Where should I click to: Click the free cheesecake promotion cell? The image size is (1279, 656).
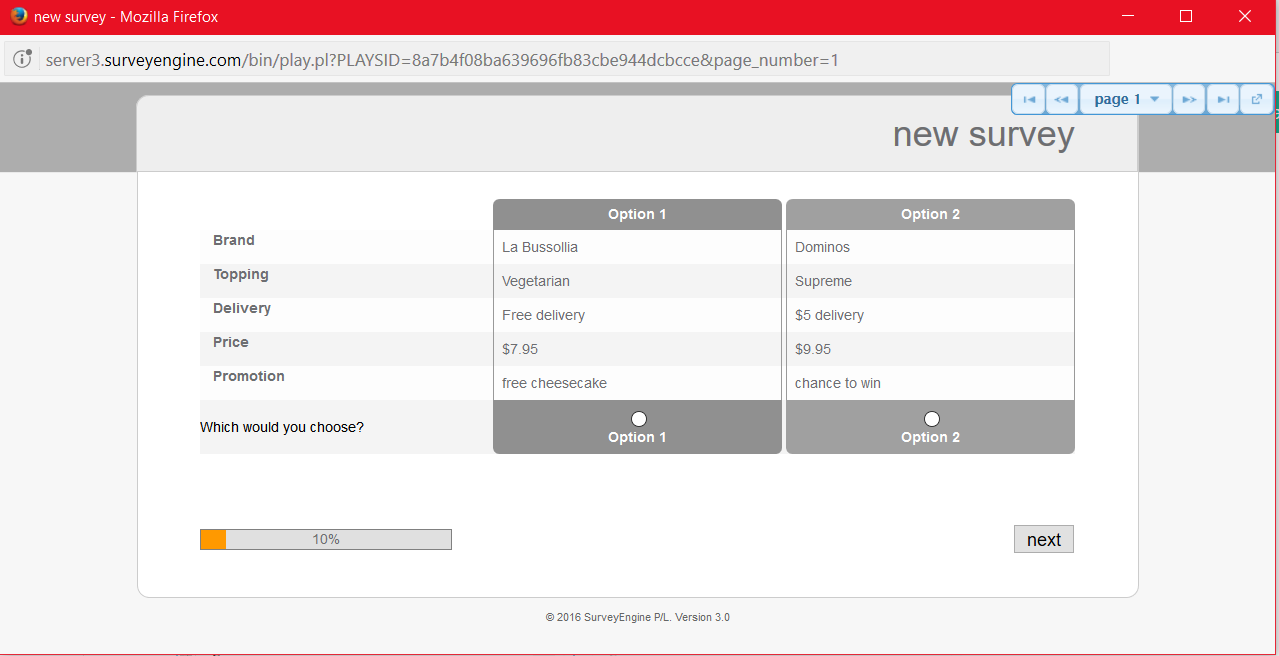[x=554, y=383]
